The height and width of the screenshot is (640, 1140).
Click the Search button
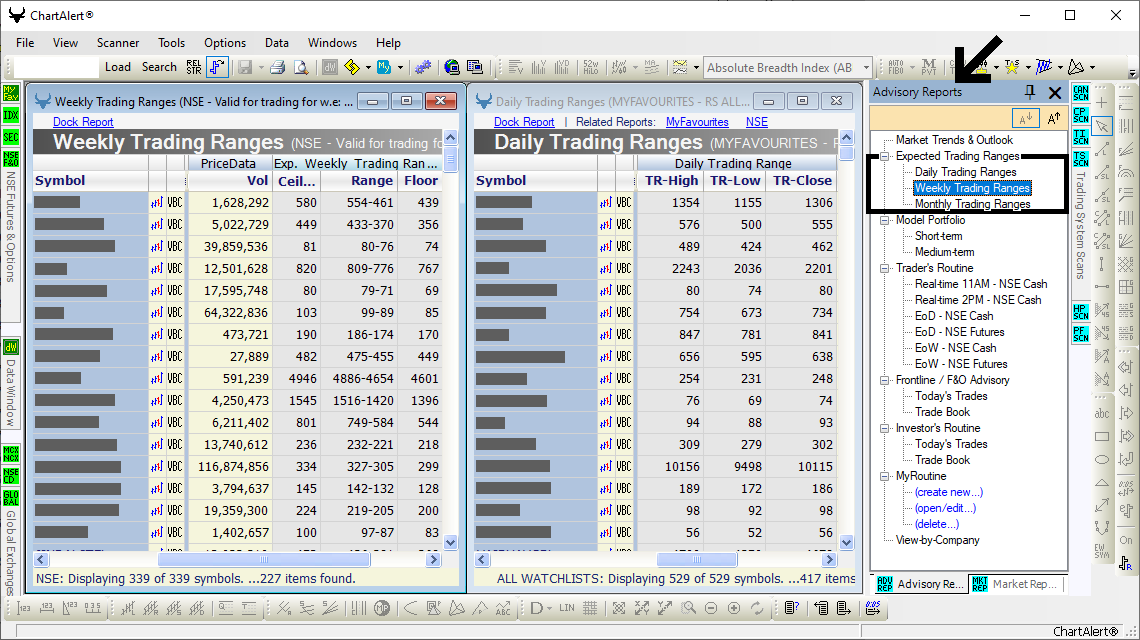click(x=159, y=67)
